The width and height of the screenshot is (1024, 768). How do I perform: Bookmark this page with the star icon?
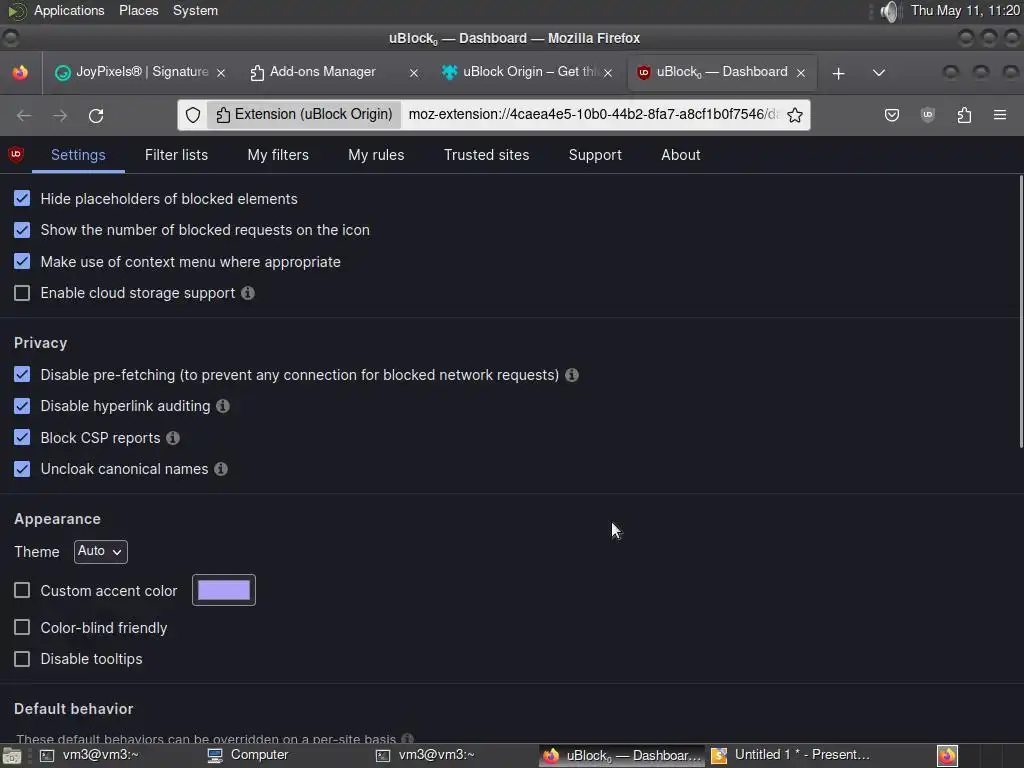(x=795, y=115)
